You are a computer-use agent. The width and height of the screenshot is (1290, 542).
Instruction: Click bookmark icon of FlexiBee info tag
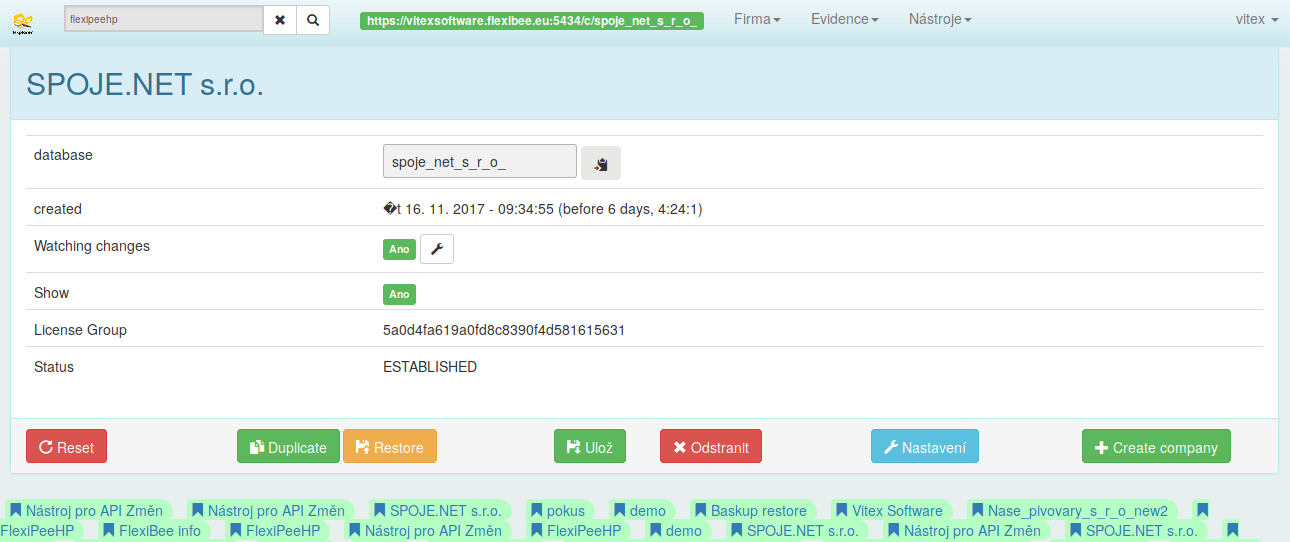coord(108,530)
